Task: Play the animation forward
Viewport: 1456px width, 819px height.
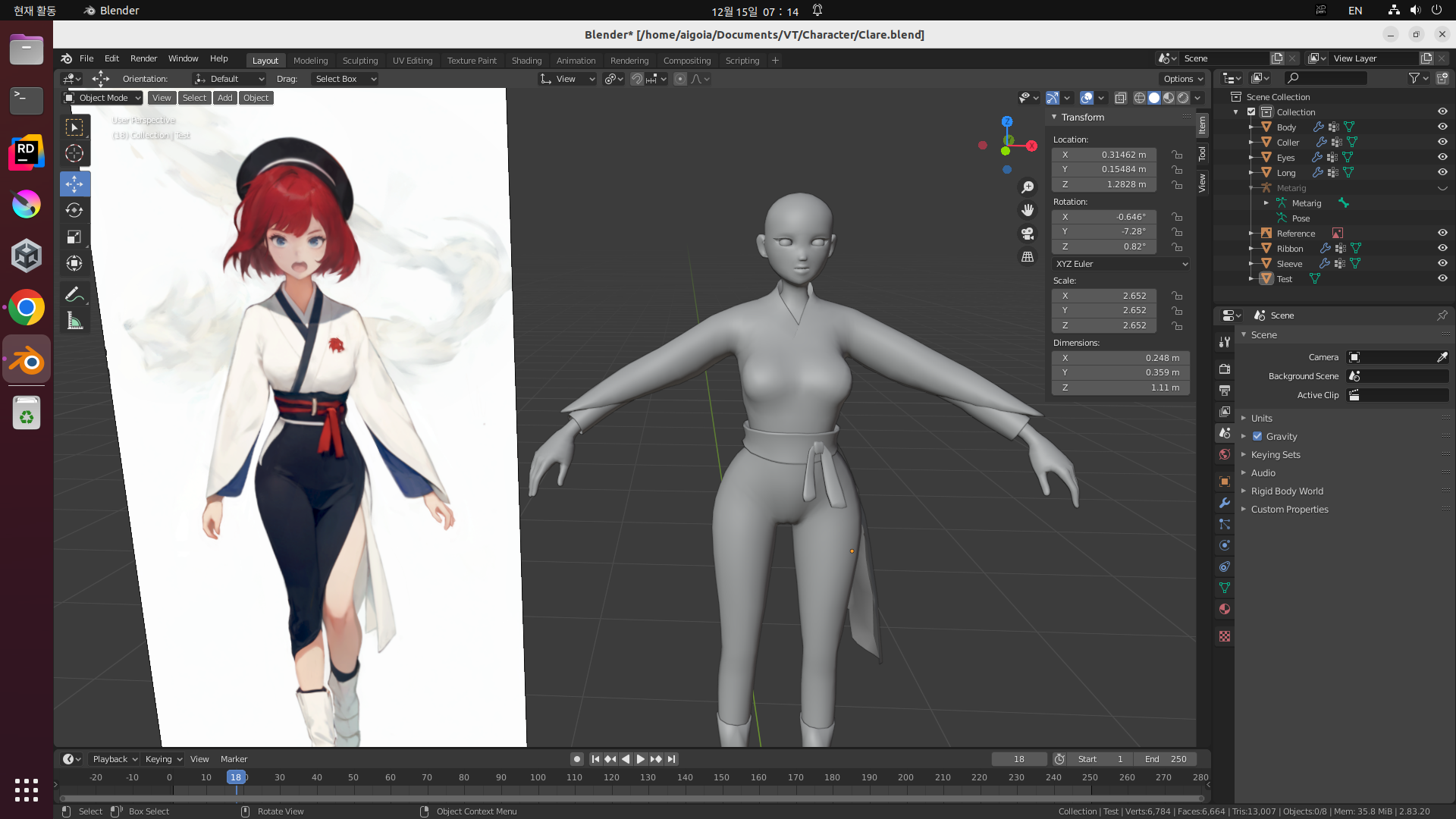Action: [640, 759]
